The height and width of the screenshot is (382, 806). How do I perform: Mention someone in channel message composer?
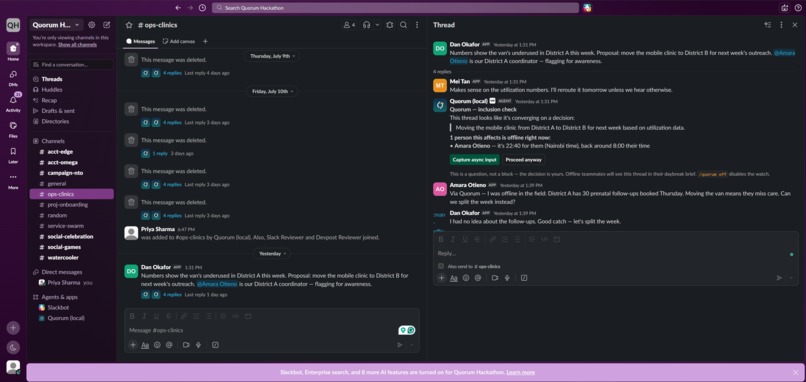169,345
